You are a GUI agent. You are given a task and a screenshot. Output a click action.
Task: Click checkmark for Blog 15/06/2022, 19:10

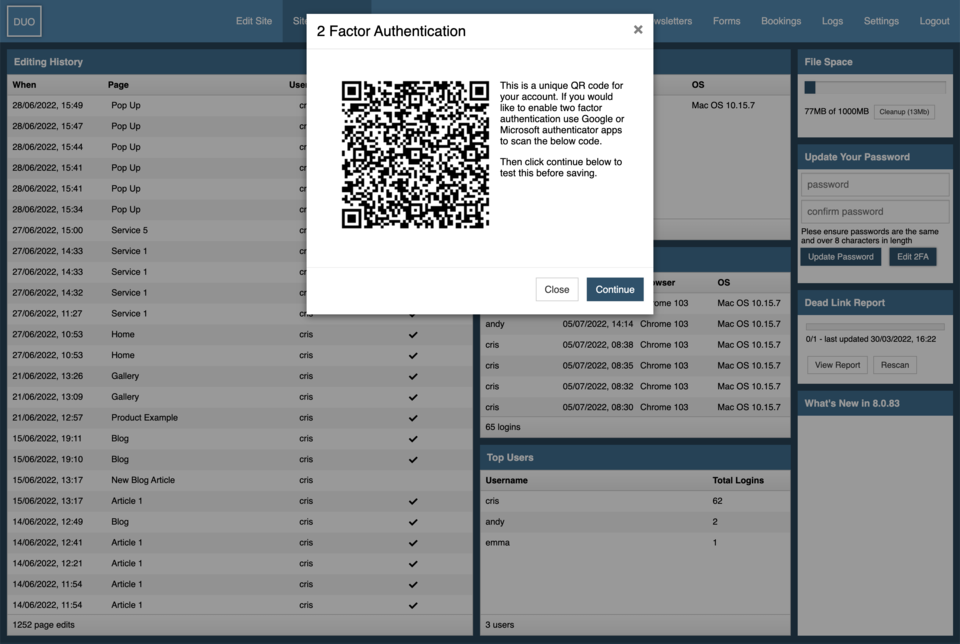click(x=413, y=460)
